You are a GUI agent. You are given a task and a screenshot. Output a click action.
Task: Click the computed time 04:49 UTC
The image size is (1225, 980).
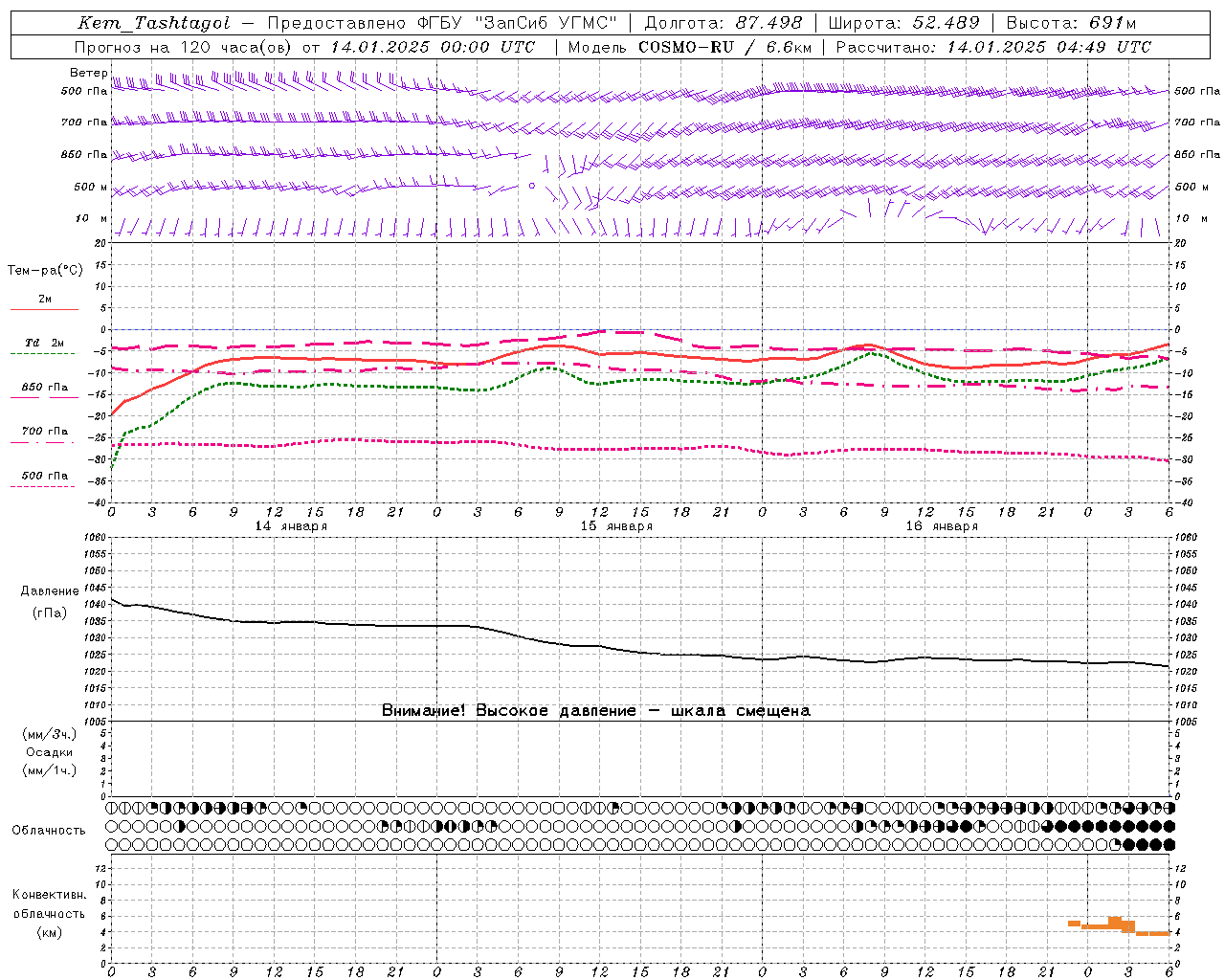click(x=1103, y=47)
